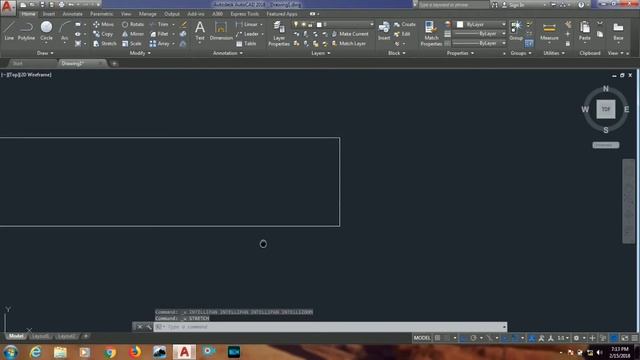Viewport: 640px width, 360px height.
Task: Open annotation scale 1:1 dropdown
Action: tap(563, 338)
